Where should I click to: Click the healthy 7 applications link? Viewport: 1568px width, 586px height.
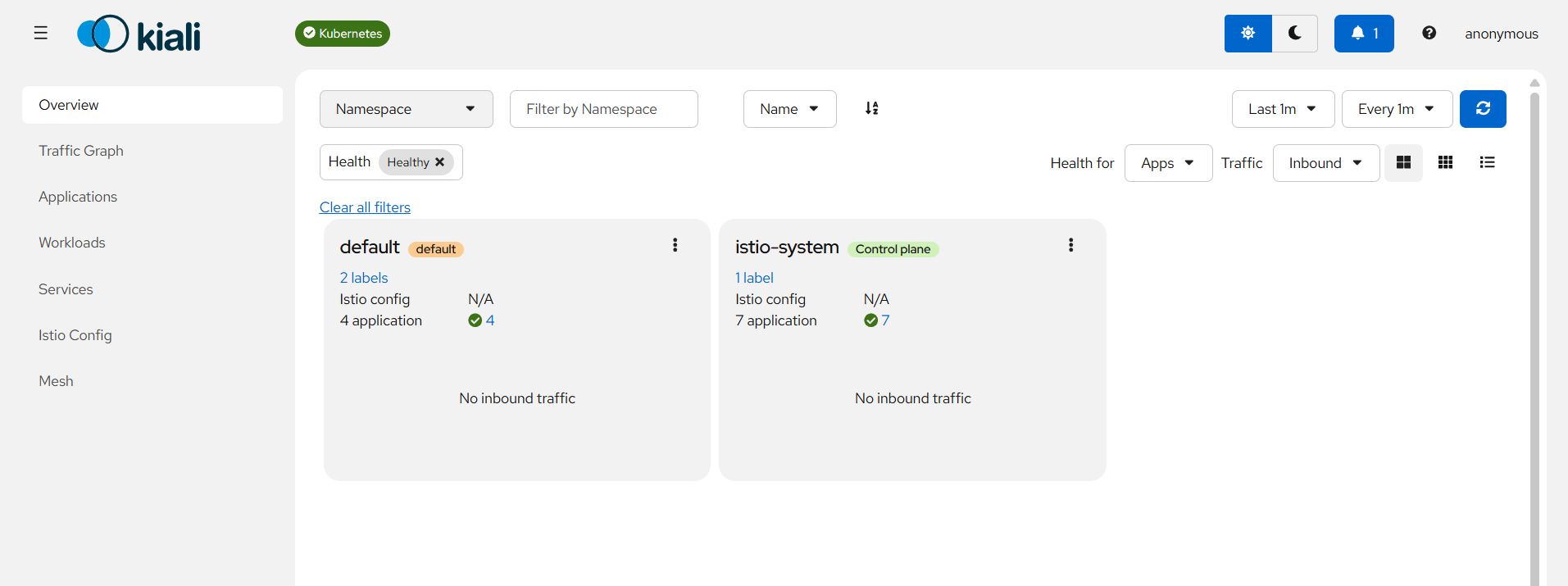coord(885,320)
